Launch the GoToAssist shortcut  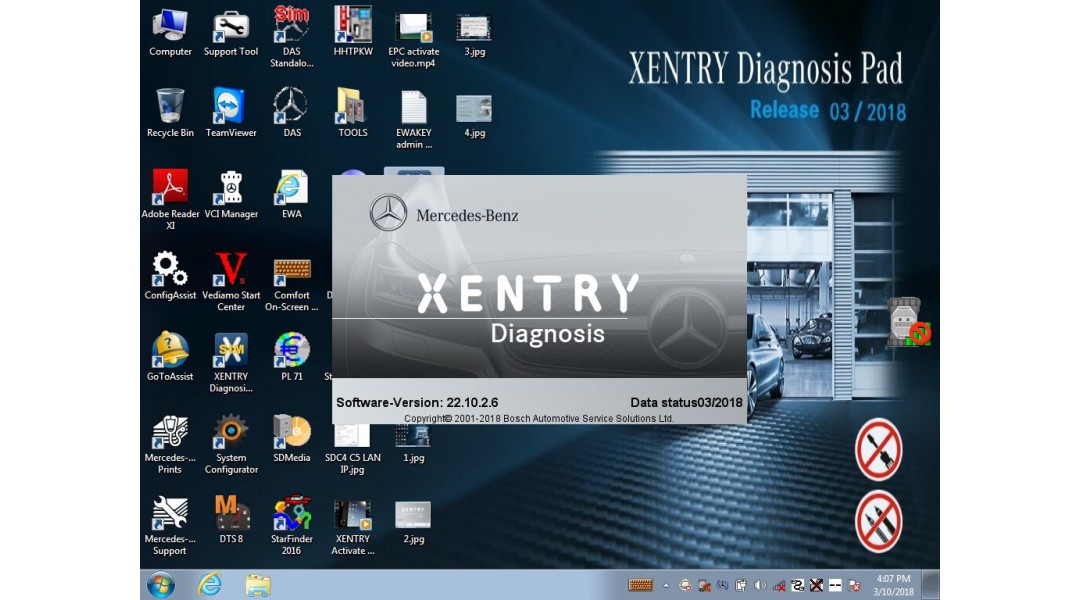tap(170, 358)
